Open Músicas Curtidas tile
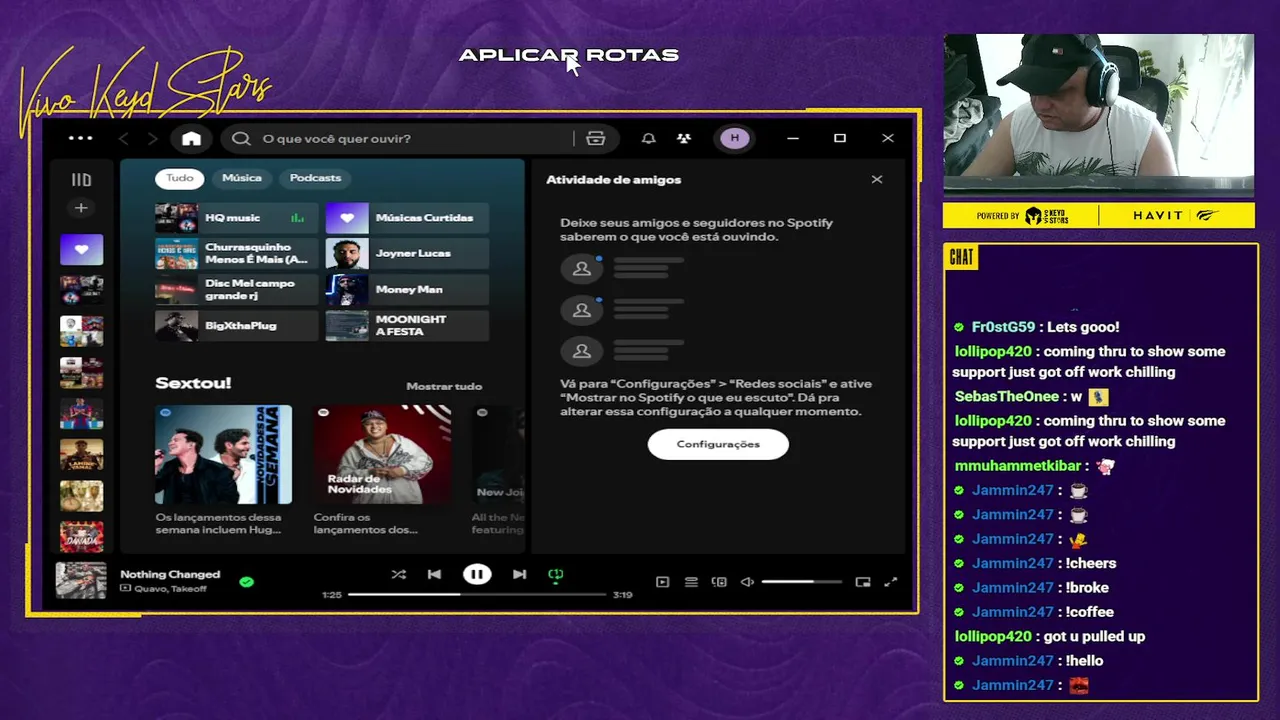This screenshot has height=720, width=1280. [407, 218]
